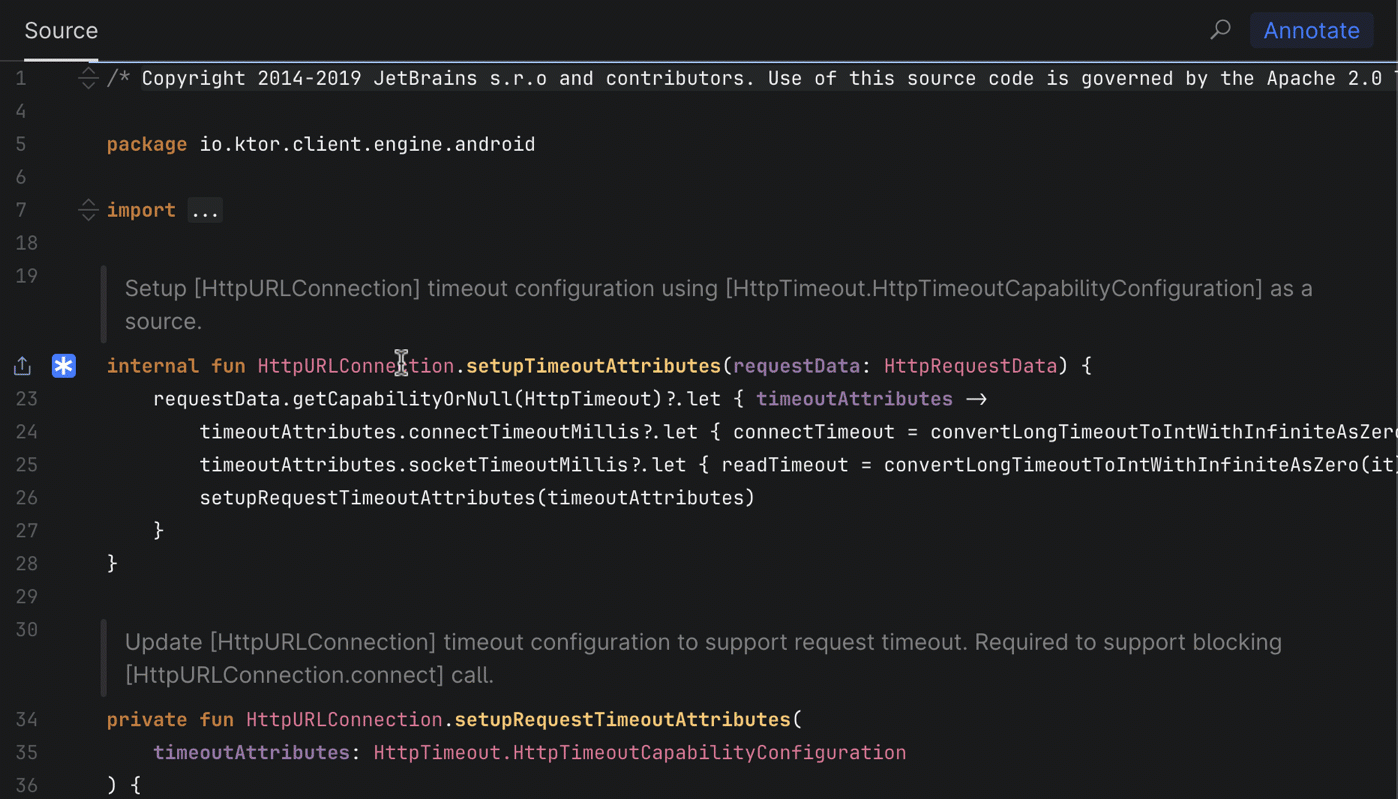Open the HttpTimeout.HttpTimeoutCapabilityConfiguration doc comment link
The width and height of the screenshot is (1398, 799).
[994, 289]
